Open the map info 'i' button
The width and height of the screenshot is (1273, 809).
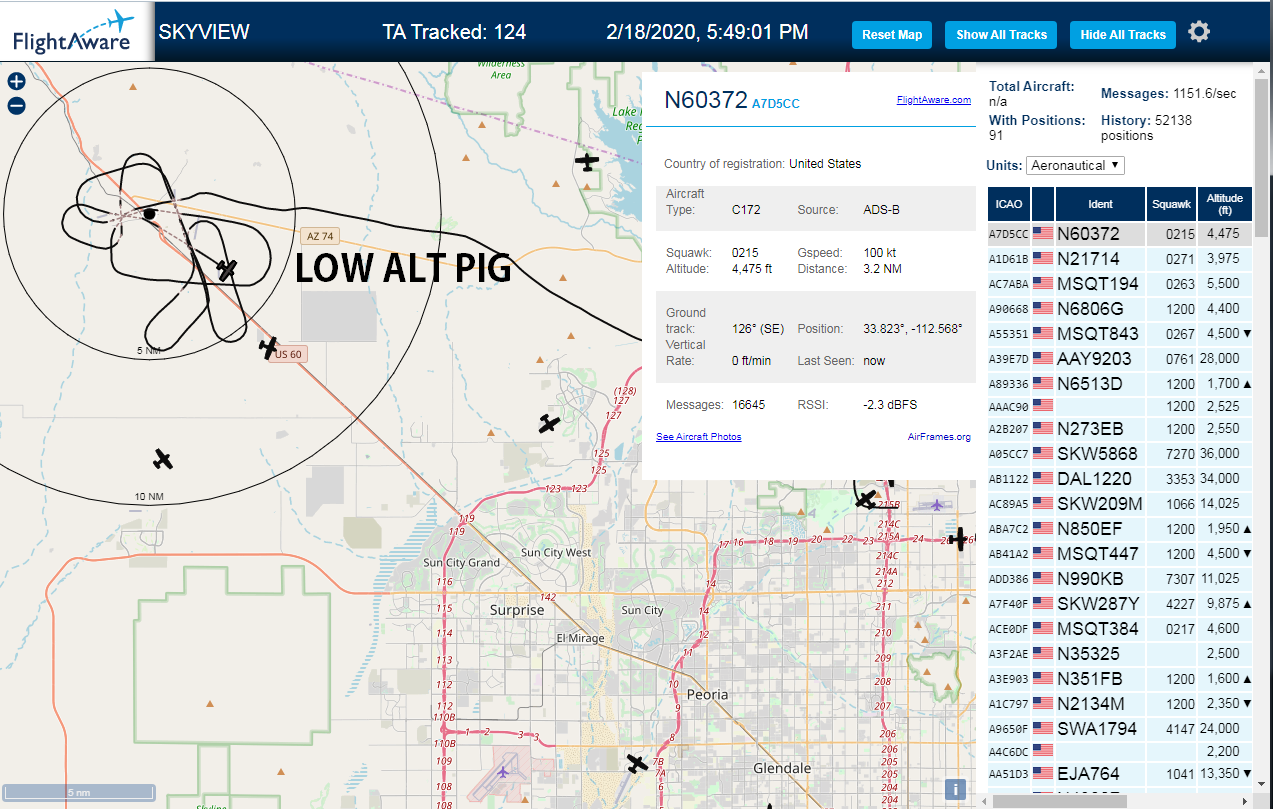point(955,790)
